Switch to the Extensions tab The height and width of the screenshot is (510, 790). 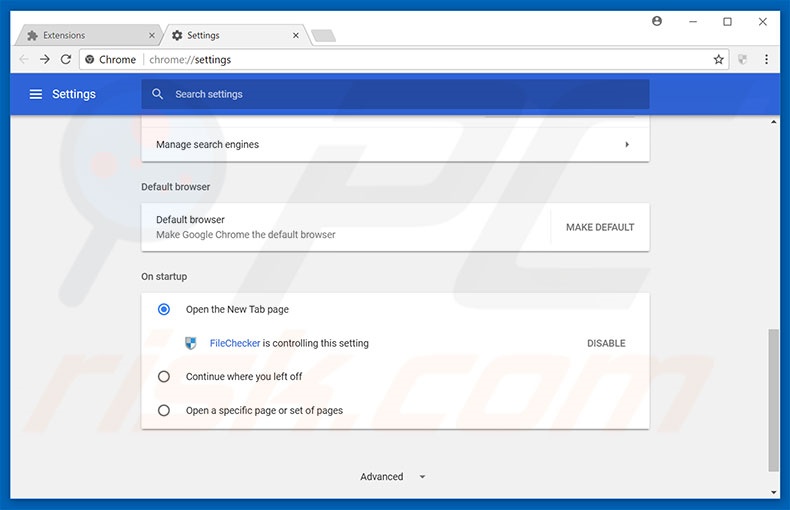pyautogui.click(x=88, y=35)
